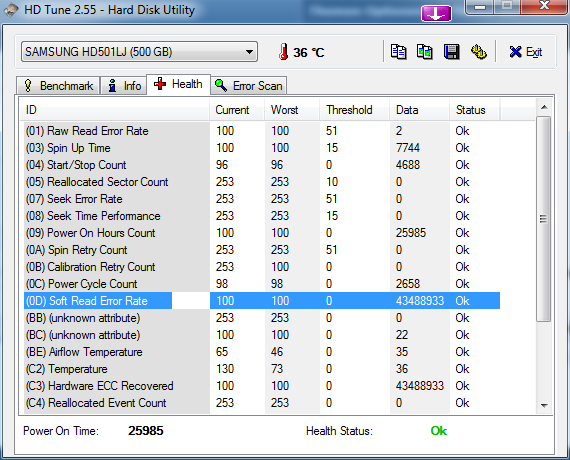
Task: Select the (C3) Hardware ECC Recovered row
Action: coord(262,386)
